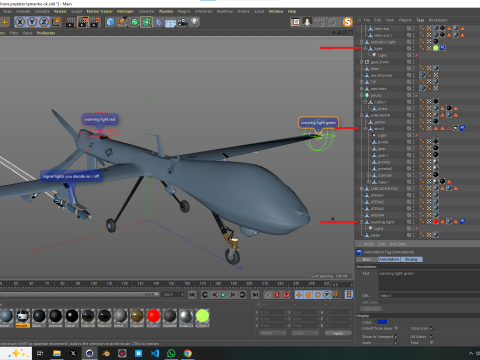This screenshot has height=360, width=480.
Task: Open the Tags menu in Object Manager
Action: pos(420,20)
